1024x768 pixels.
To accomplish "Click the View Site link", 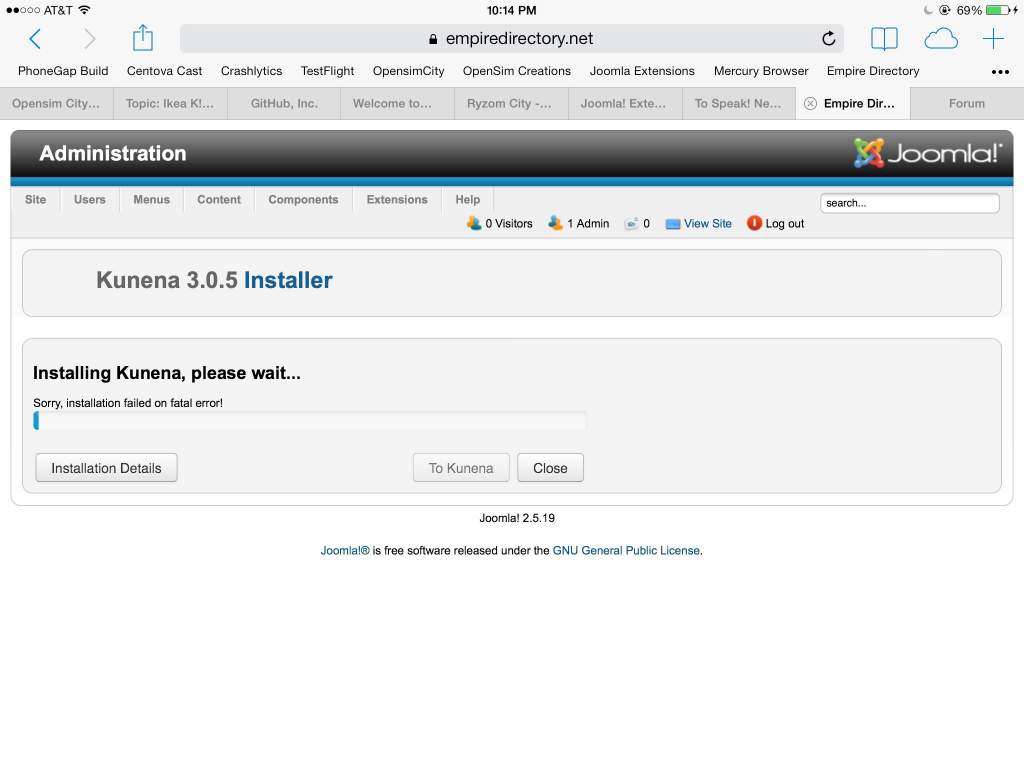I will pos(707,223).
